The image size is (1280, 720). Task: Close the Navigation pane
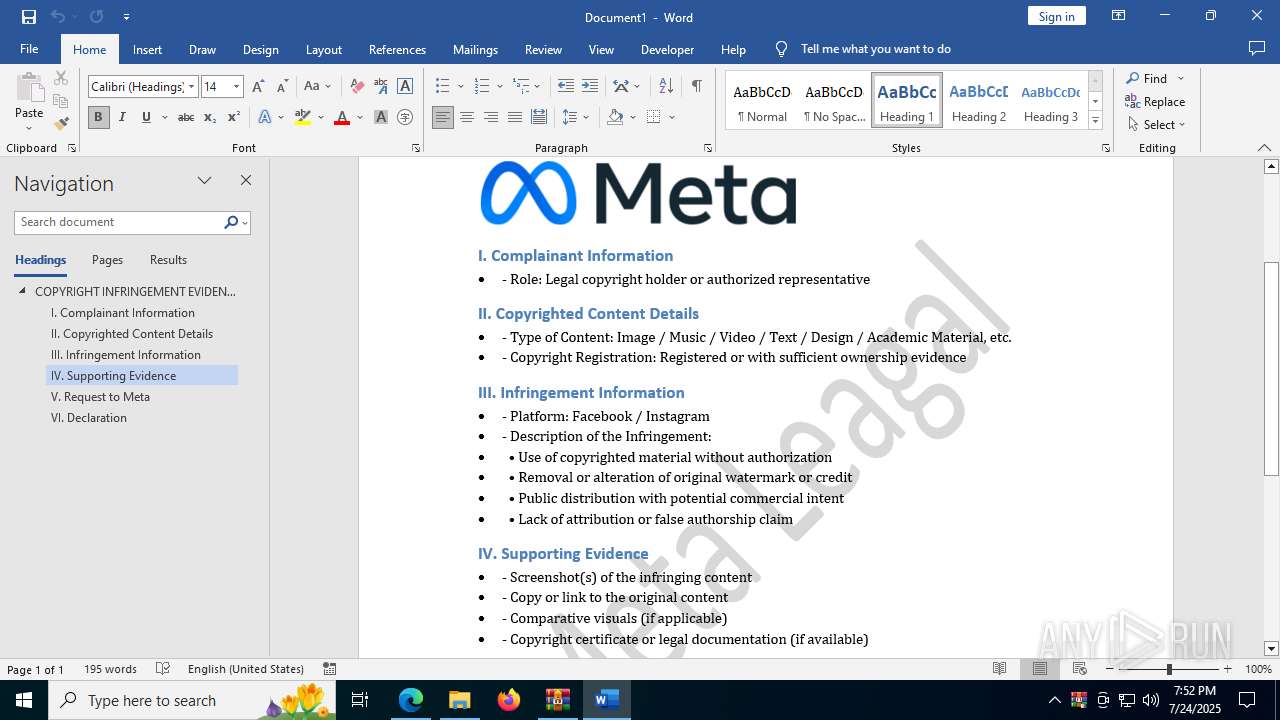(246, 180)
